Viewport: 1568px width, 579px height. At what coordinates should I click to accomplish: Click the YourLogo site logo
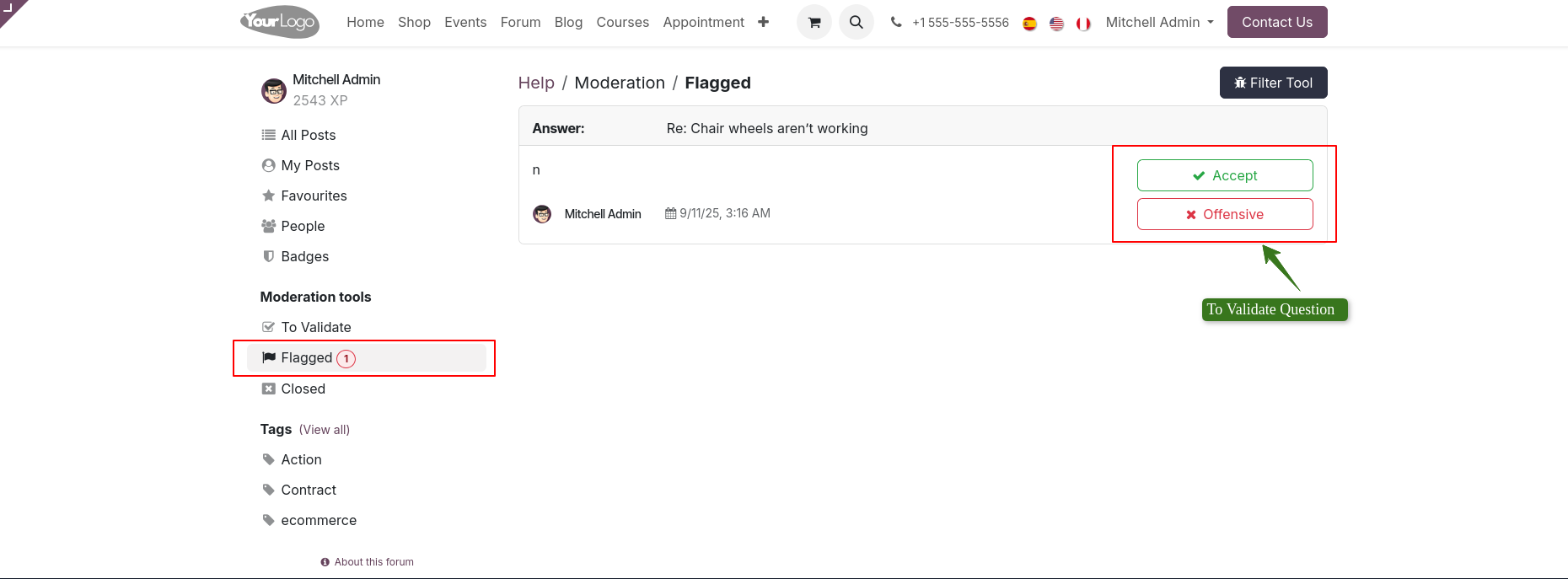tap(280, 22)
